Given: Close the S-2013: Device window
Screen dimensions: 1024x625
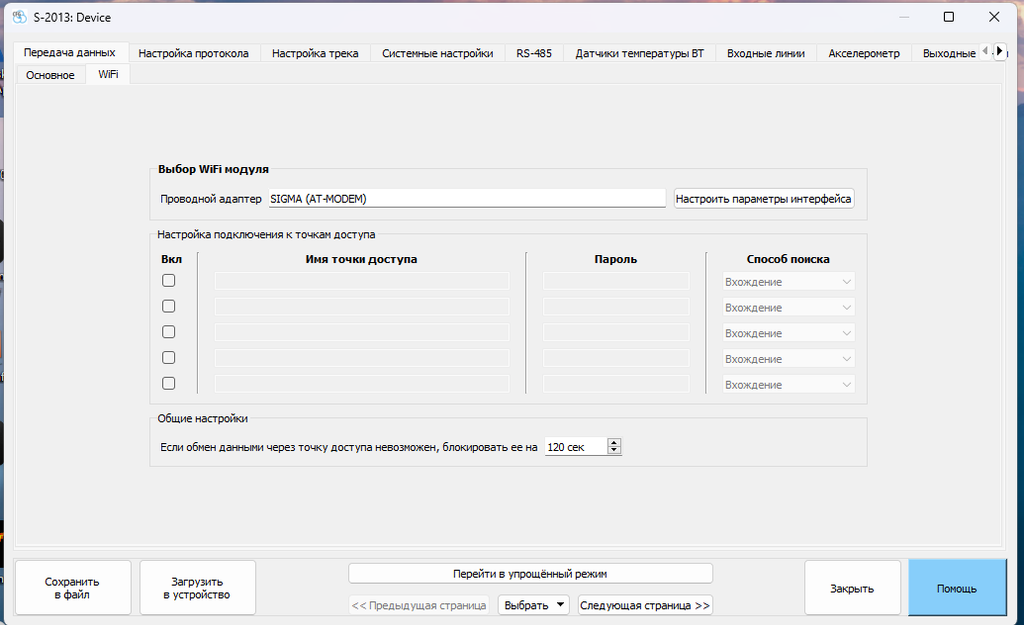Looking at the screenshot, I should [994, 17].
